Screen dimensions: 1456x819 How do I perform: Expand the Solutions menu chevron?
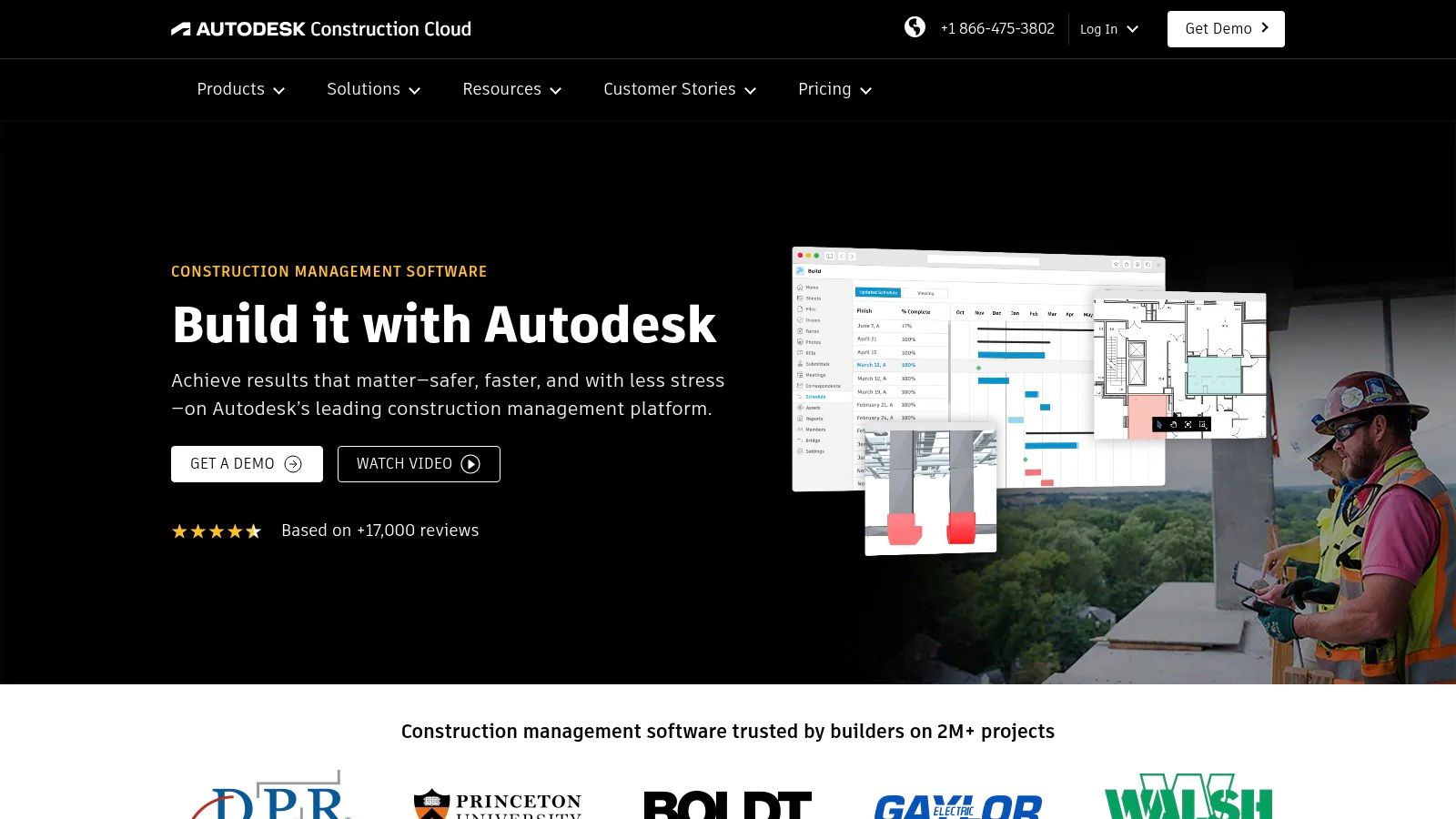point(415,90)
